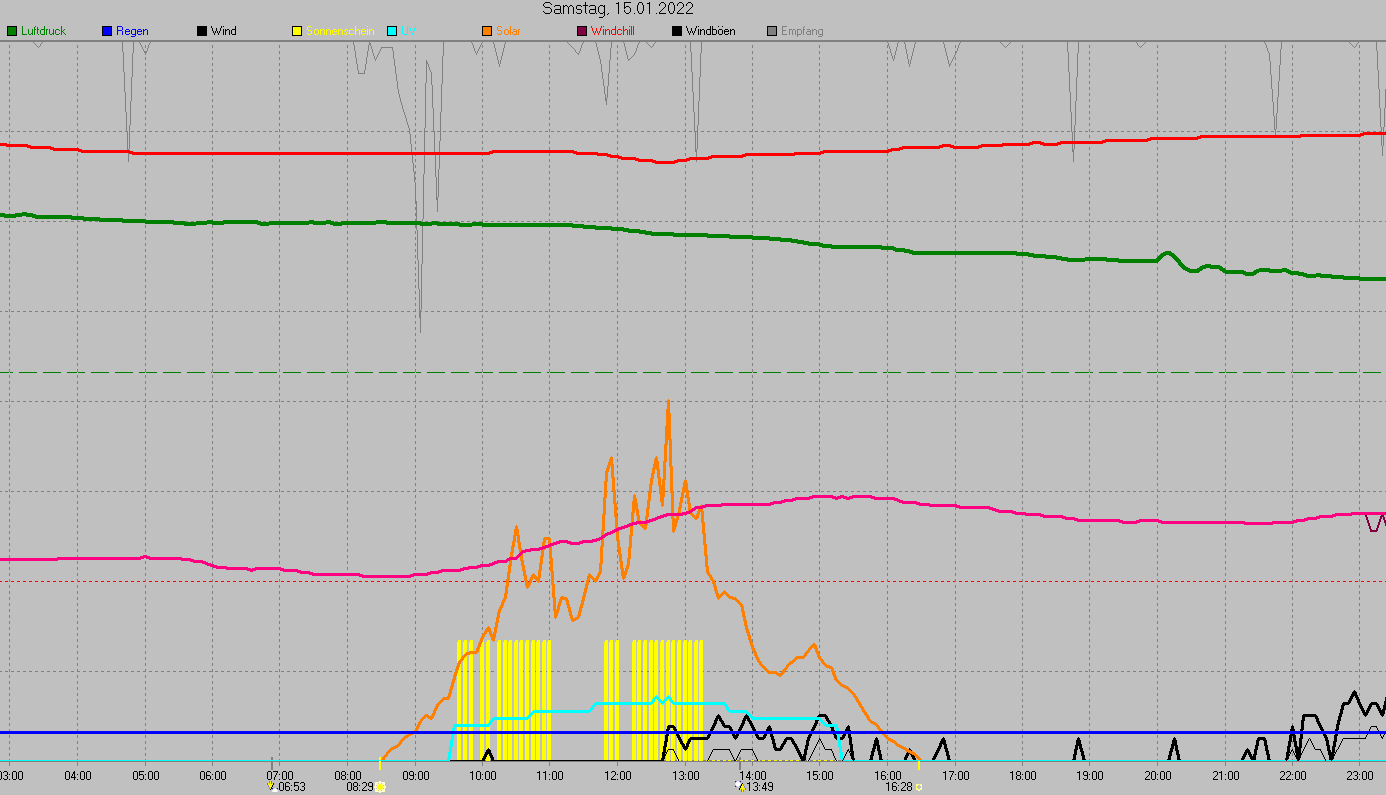Click the Sonnenschein legend text

[x=340, y=31]
